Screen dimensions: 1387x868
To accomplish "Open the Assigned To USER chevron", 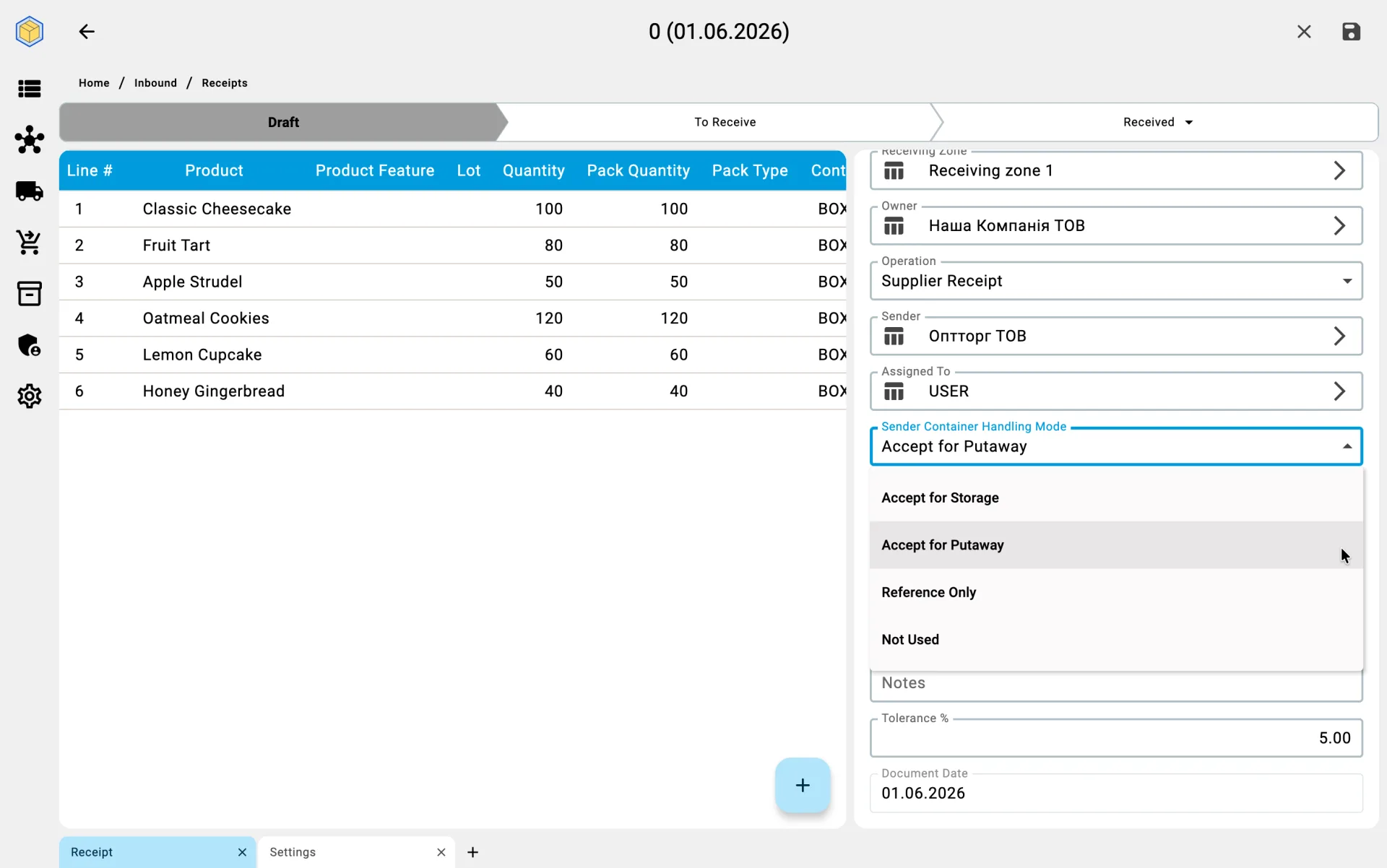I will 1339,391.
